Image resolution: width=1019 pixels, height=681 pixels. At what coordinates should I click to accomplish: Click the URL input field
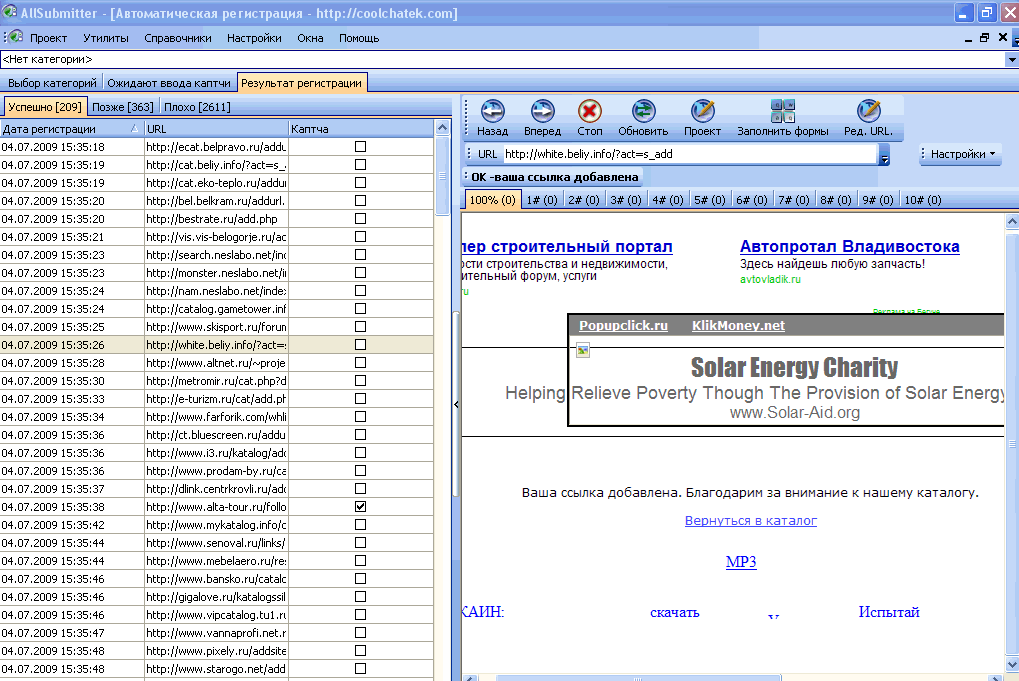(688, 154)
